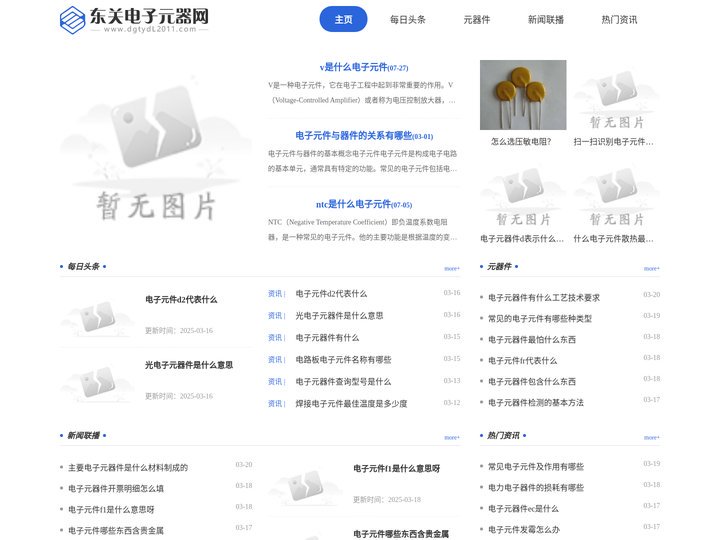The width and height of the screenshot is (720, 540).
Task: Open article v是什么电子元件
Action: 364,68
